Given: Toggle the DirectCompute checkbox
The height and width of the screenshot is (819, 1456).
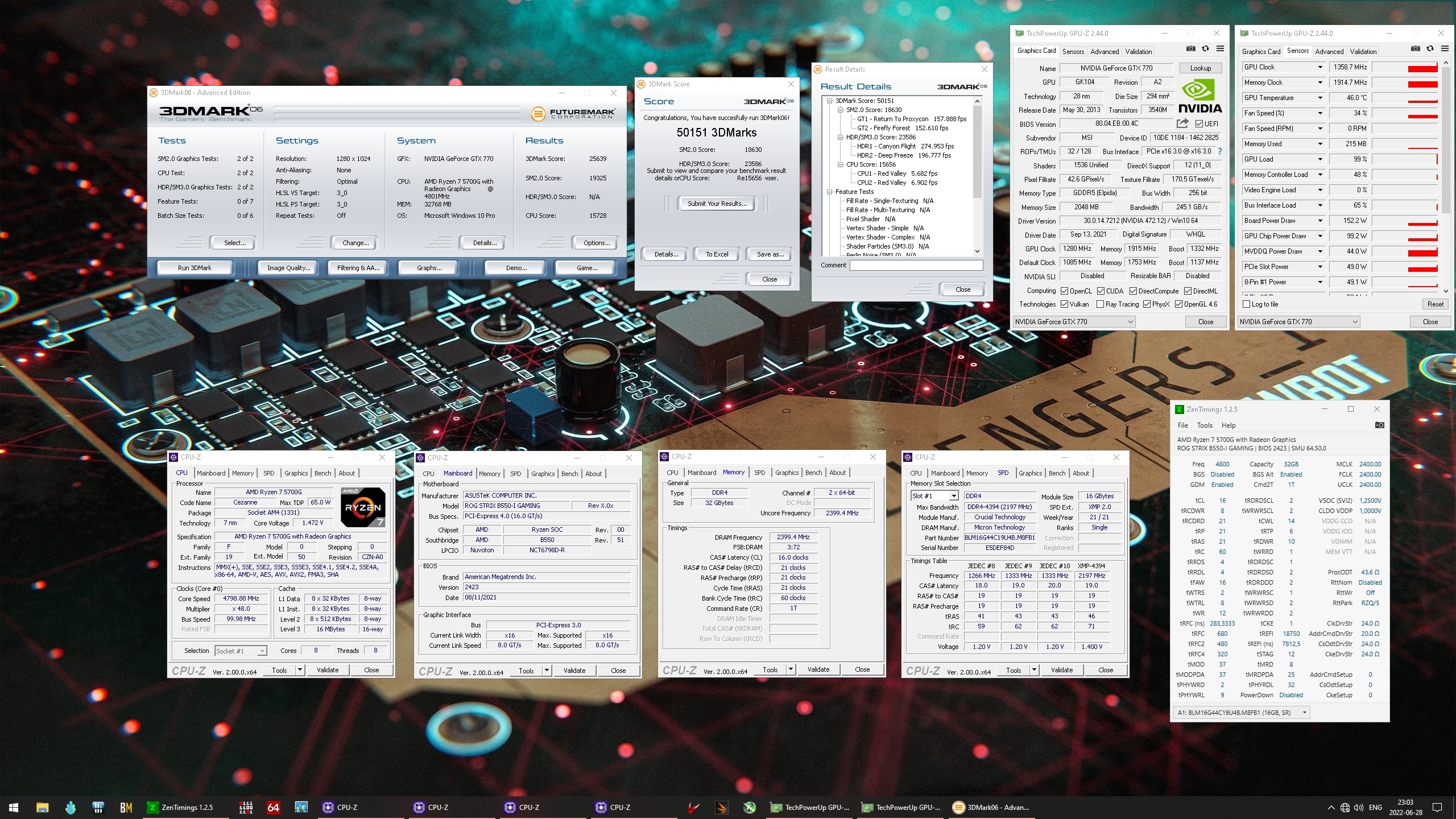Looking at the screenshot, I should coord(1133,291).
